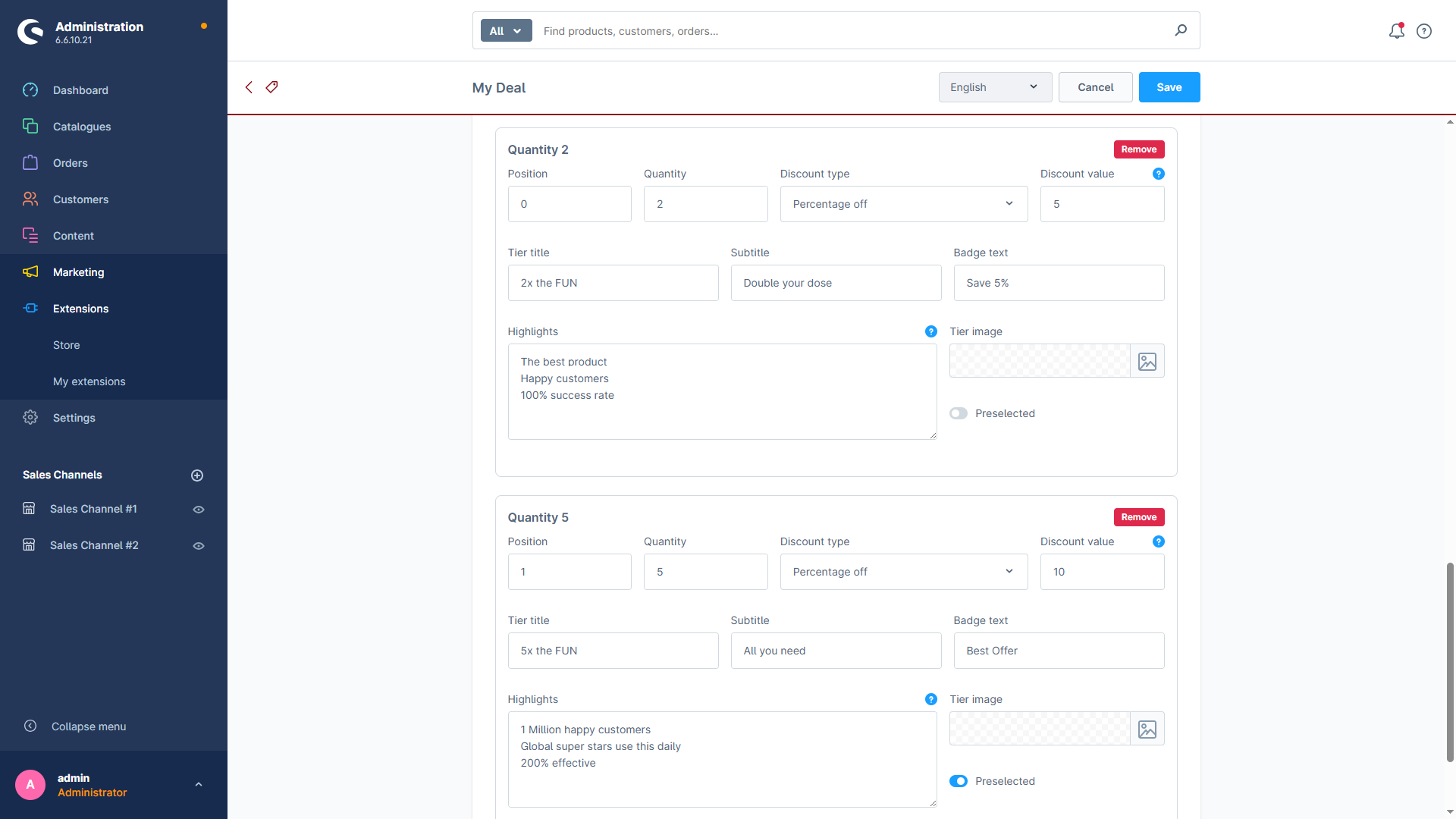Open media picker for Quantity 5 tier image
Image resolution: width=1456 pixels, height=819 pixels.
(x=1147, y=730)
